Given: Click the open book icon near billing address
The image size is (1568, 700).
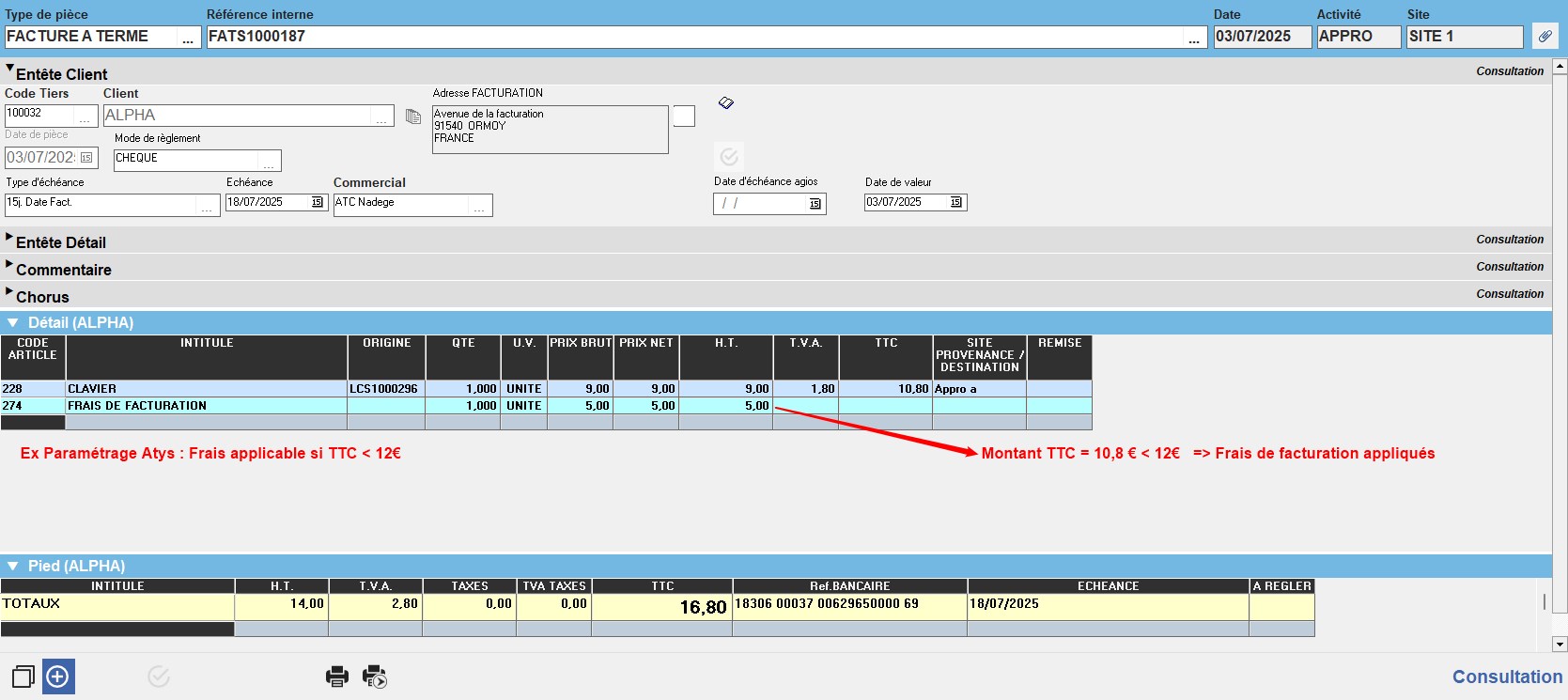Looking at the screenshot, I should coord(725,102).
